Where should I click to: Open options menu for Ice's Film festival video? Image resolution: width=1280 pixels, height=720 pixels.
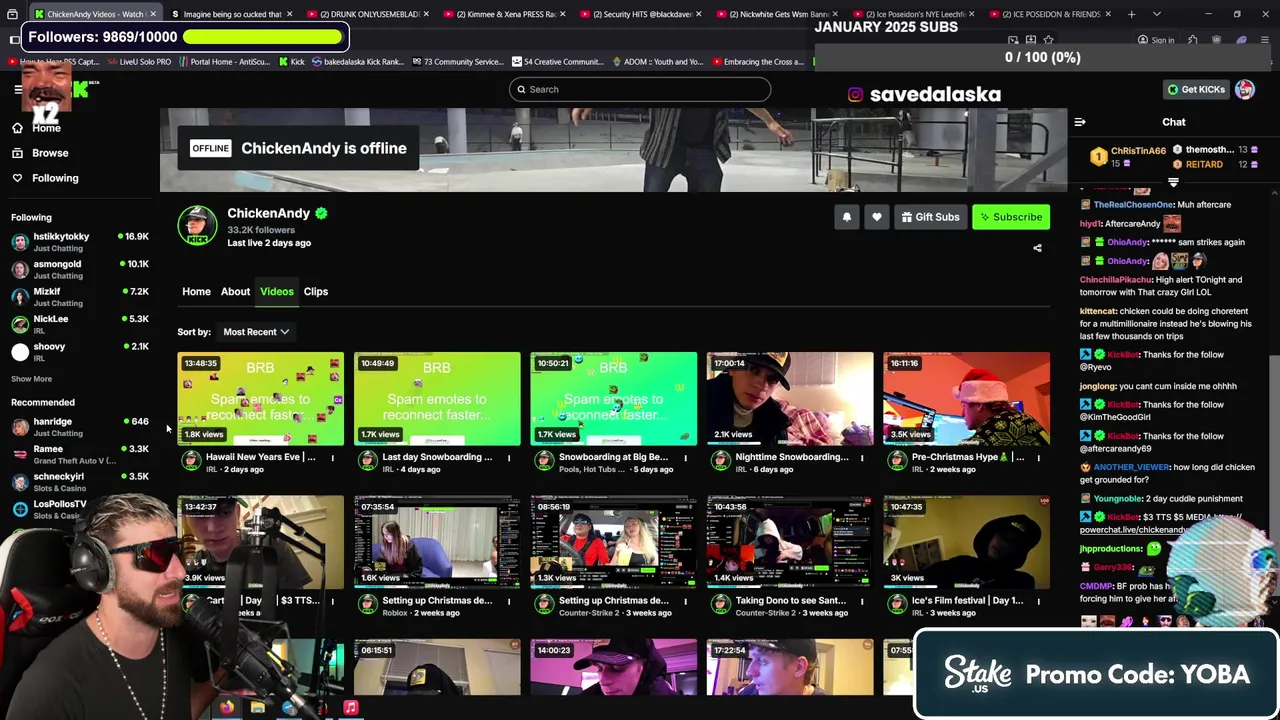pyautogui.click(x=1038, y=601)
